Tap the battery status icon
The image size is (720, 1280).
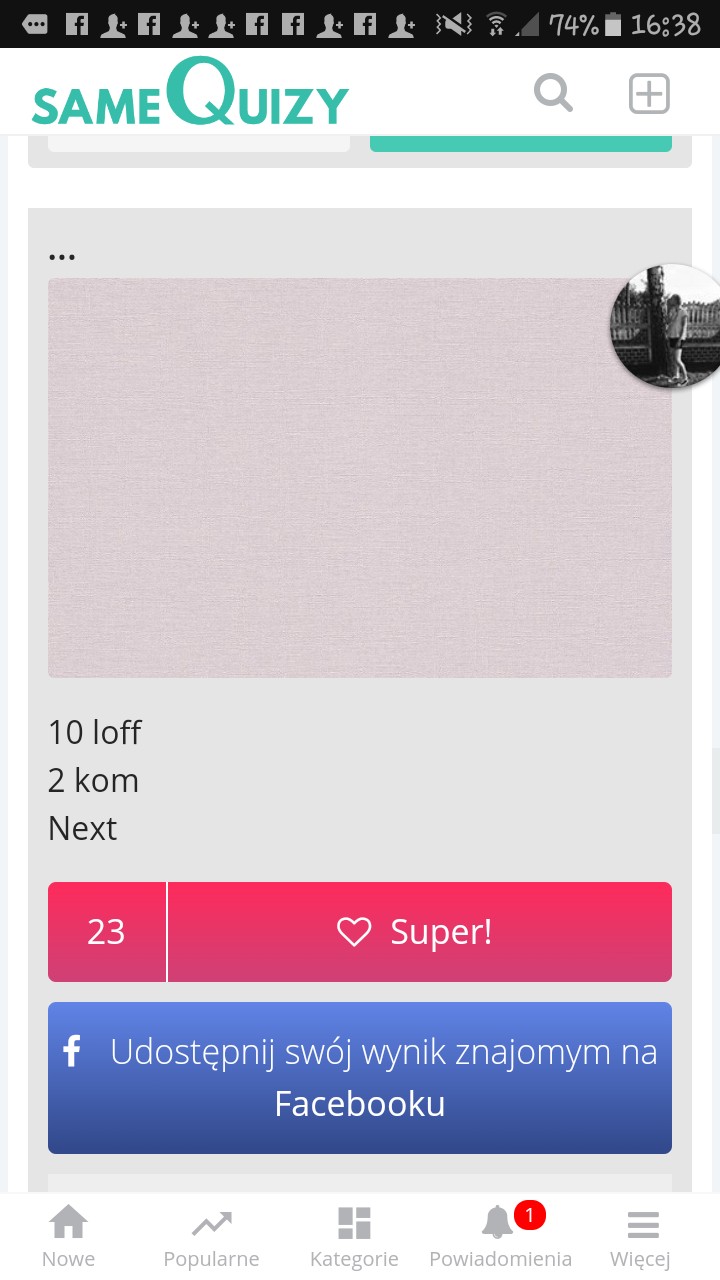click(613, 24)
